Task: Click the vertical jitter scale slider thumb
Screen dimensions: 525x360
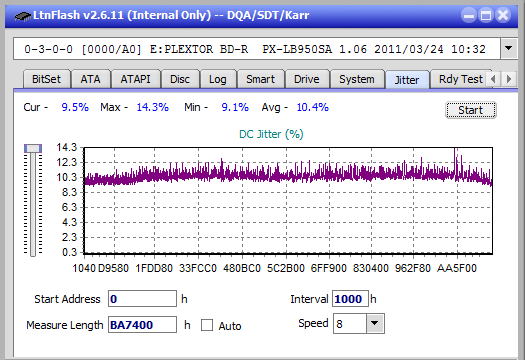Action: click(x=33, y=148)
